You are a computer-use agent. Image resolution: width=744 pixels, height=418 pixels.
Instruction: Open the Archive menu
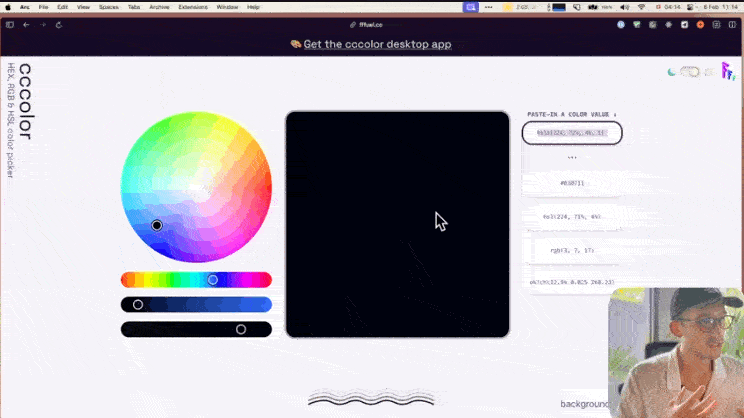click(159, 7)
